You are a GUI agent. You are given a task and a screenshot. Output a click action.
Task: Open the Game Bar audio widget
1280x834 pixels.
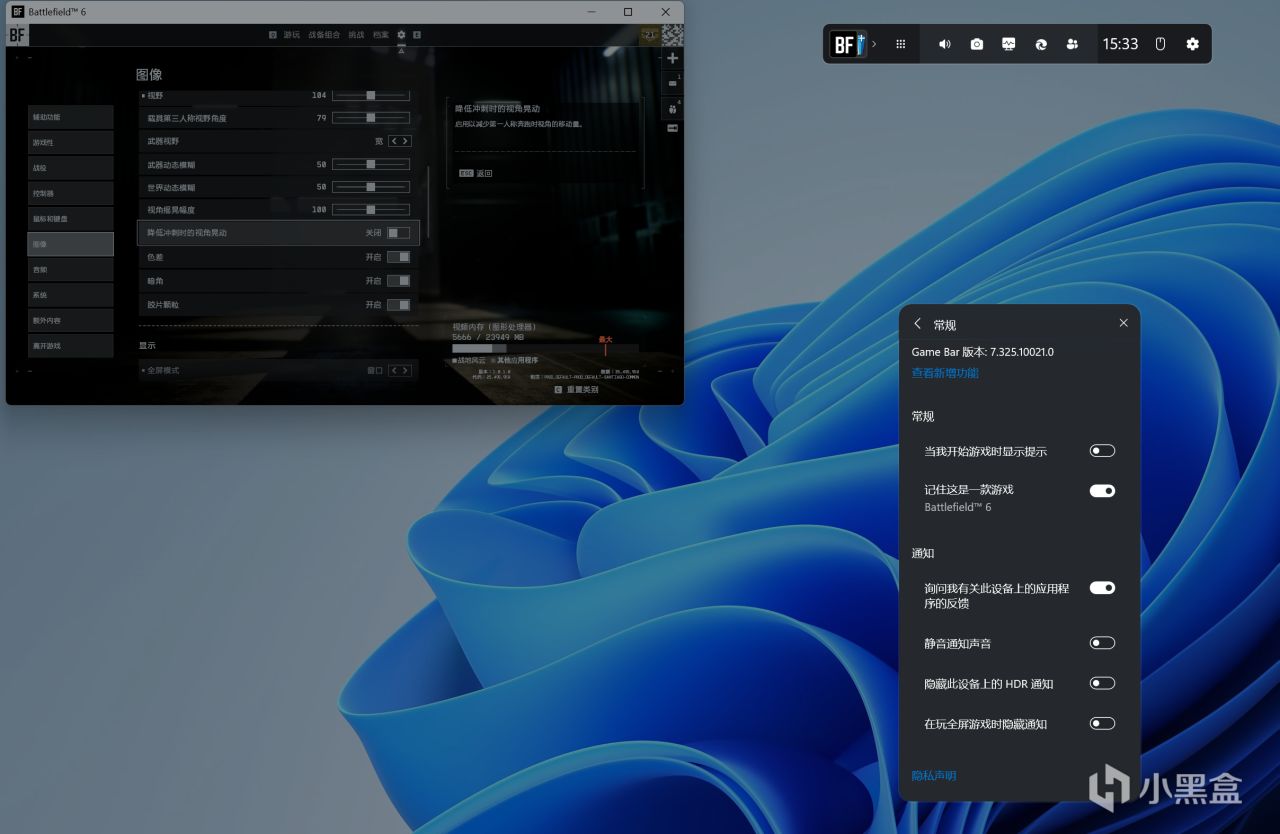pos(945,44)
